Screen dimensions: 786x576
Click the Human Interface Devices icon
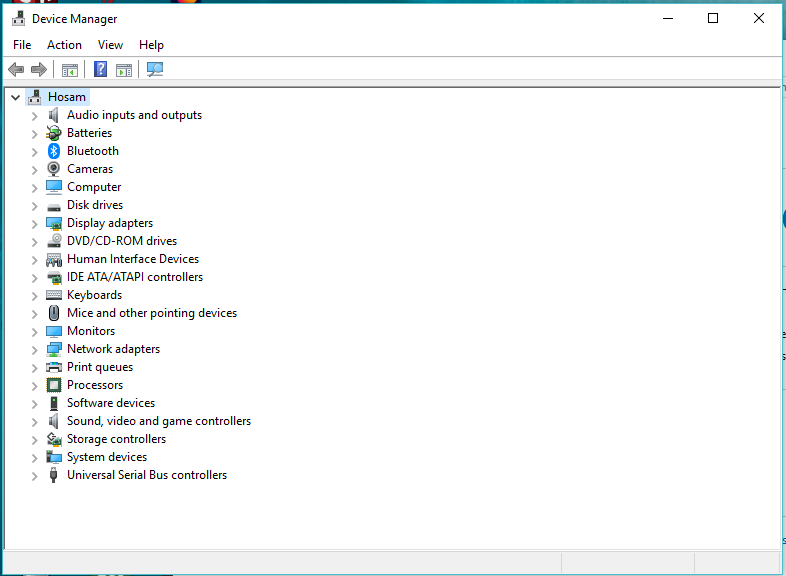click(54, 259)
